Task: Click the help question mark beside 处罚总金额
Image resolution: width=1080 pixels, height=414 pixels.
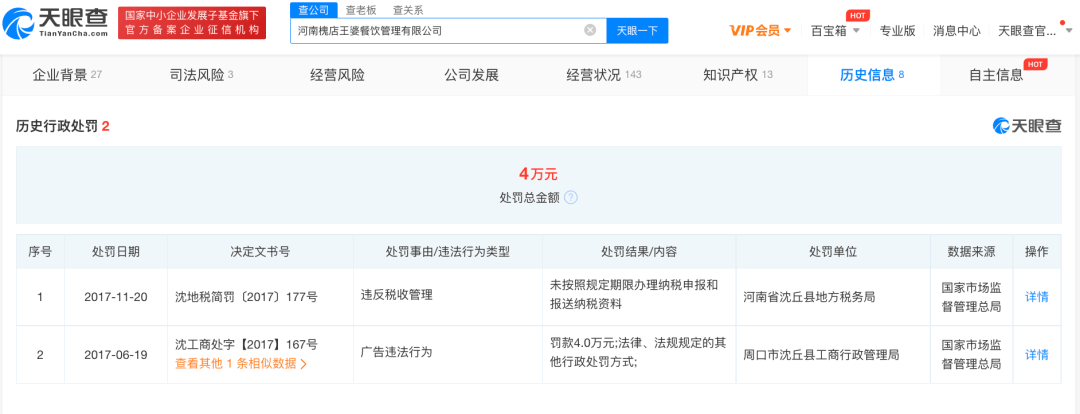Action: [571, 197]
